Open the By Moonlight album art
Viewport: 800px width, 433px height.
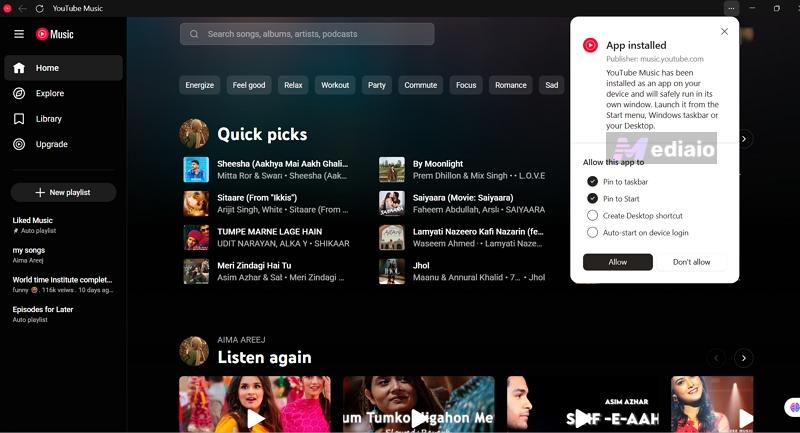point(392,170)
